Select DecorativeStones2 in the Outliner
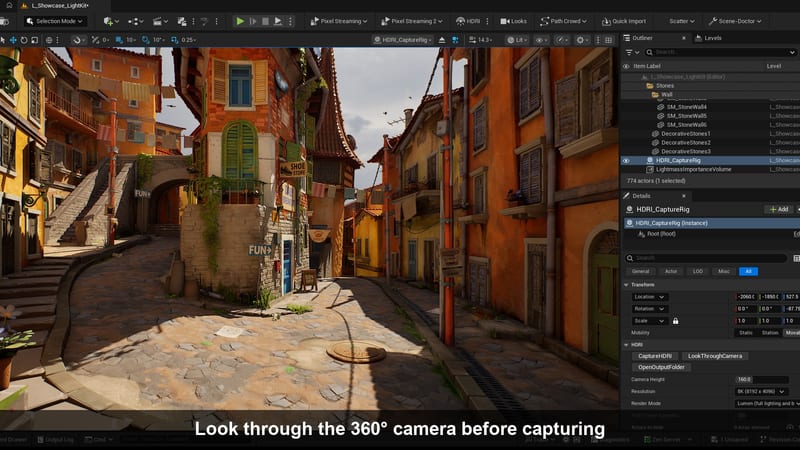800x450 pixels. point(685,142)
